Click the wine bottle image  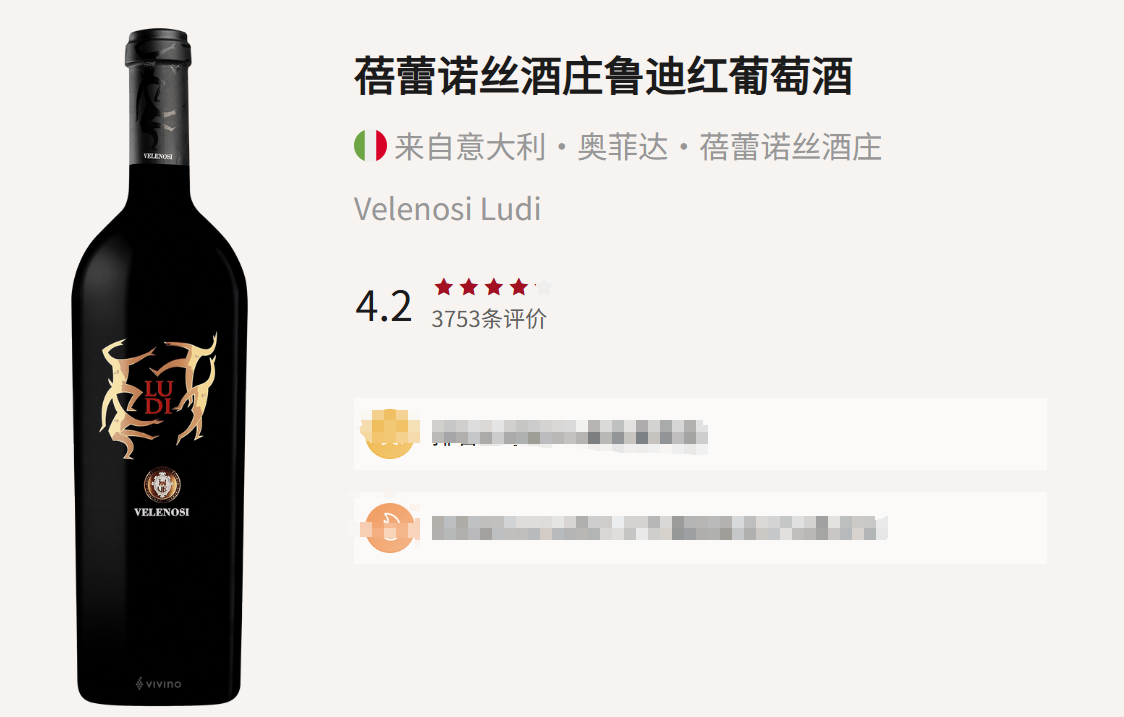(x=159, y=367)
